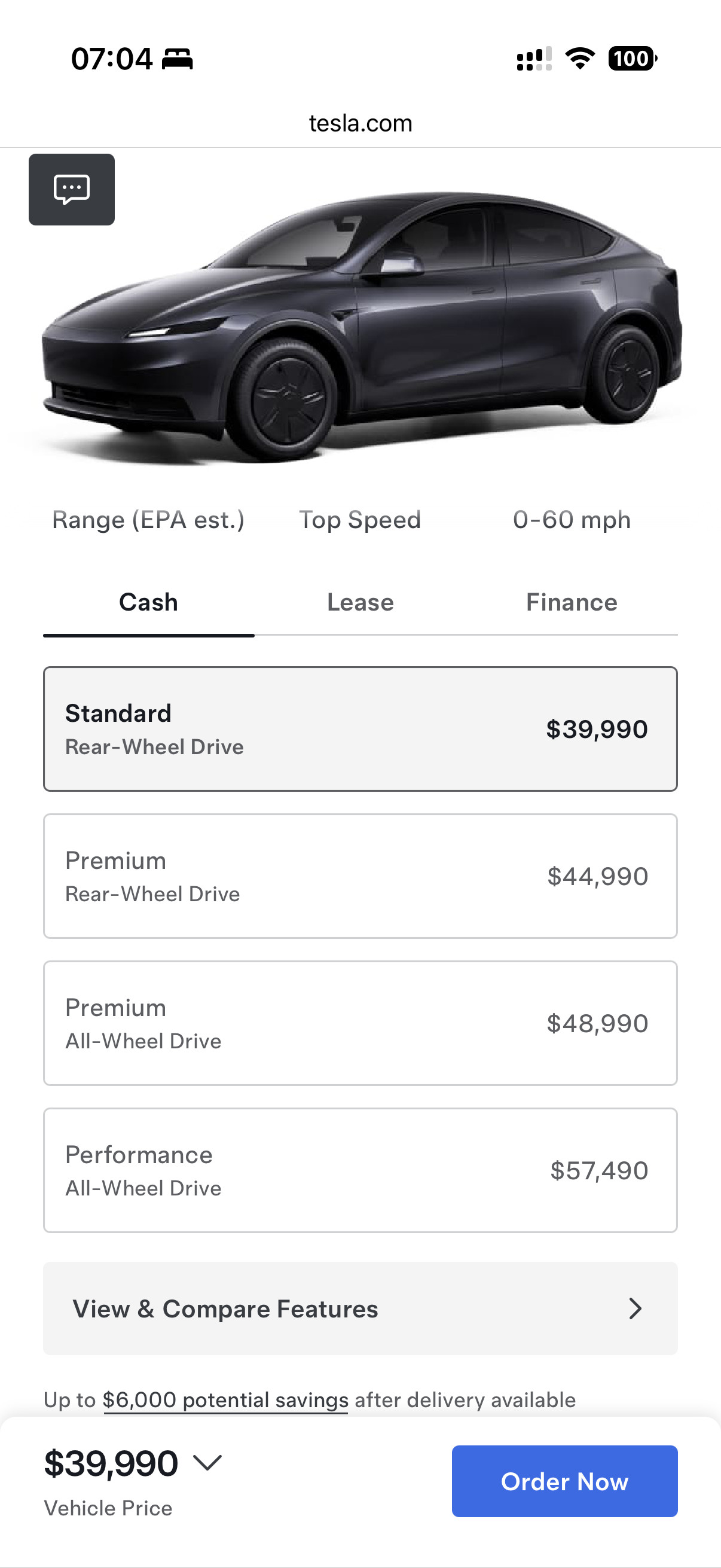Tap the $39,990 Vehicle Price summary
This screenshot has height=1568, width=721.
pyautogui.click(x=111, y=1464)
